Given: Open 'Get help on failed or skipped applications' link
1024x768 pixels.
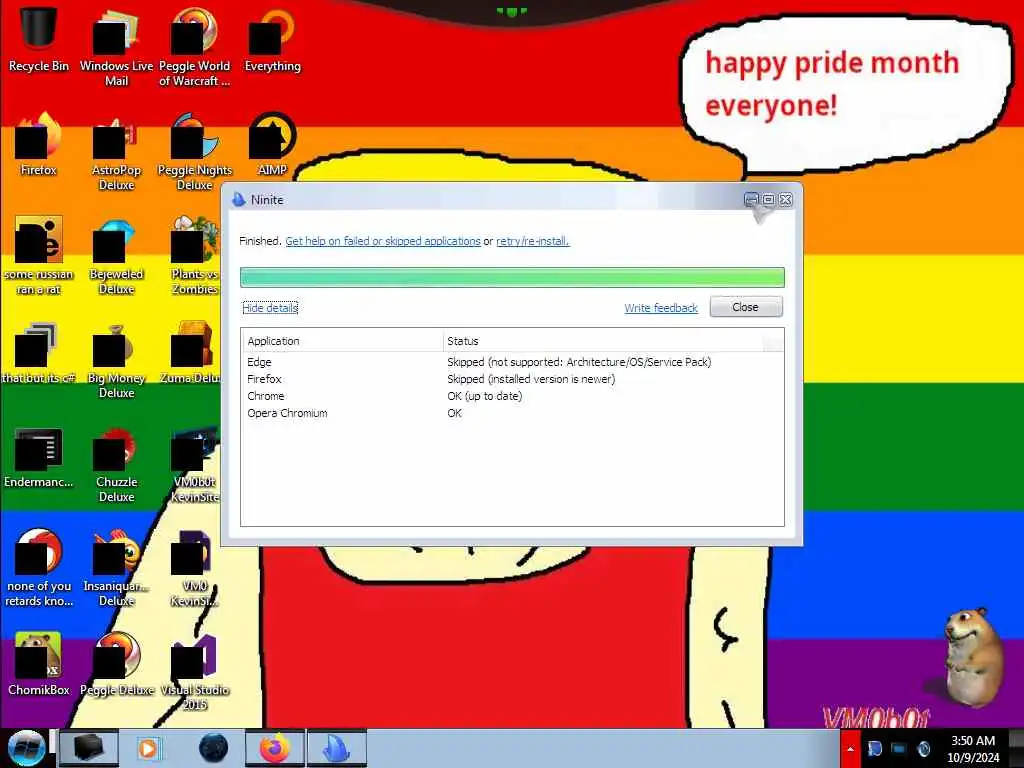Looking at the screenshot, I should (383, 241).
